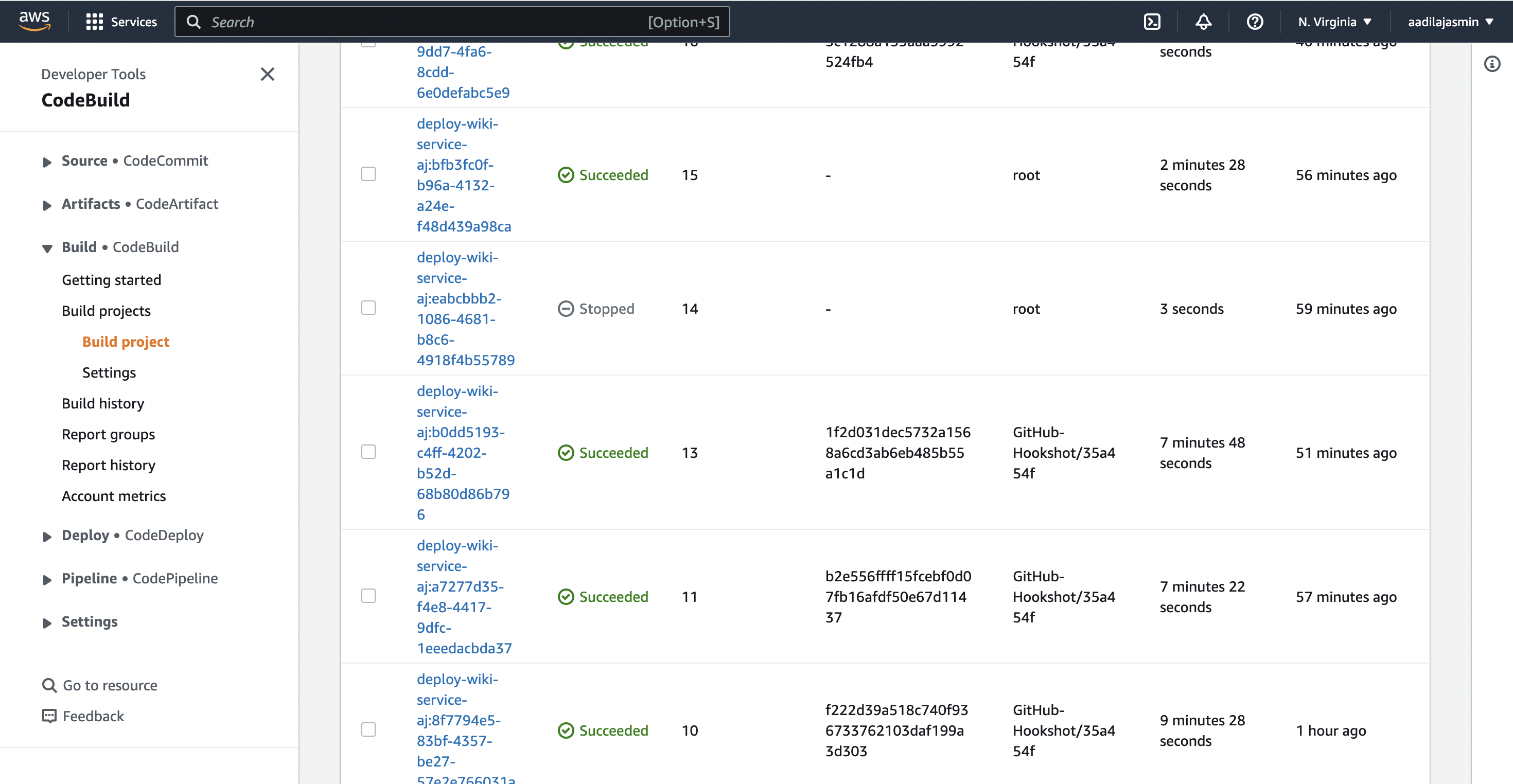
Task: Open Report history in sidebar
Action: pyautogui.click(x=108, y=465)
